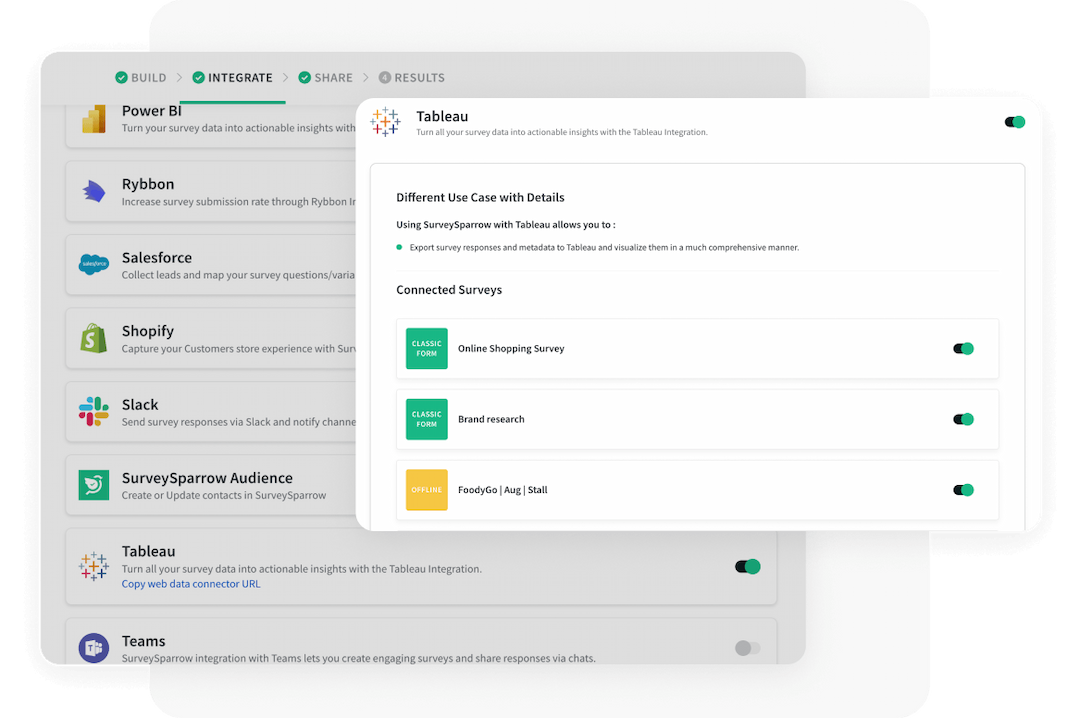Click Create or Update contacts description
This screenshot has width=1080, height=718.
(x=224, y=495)
